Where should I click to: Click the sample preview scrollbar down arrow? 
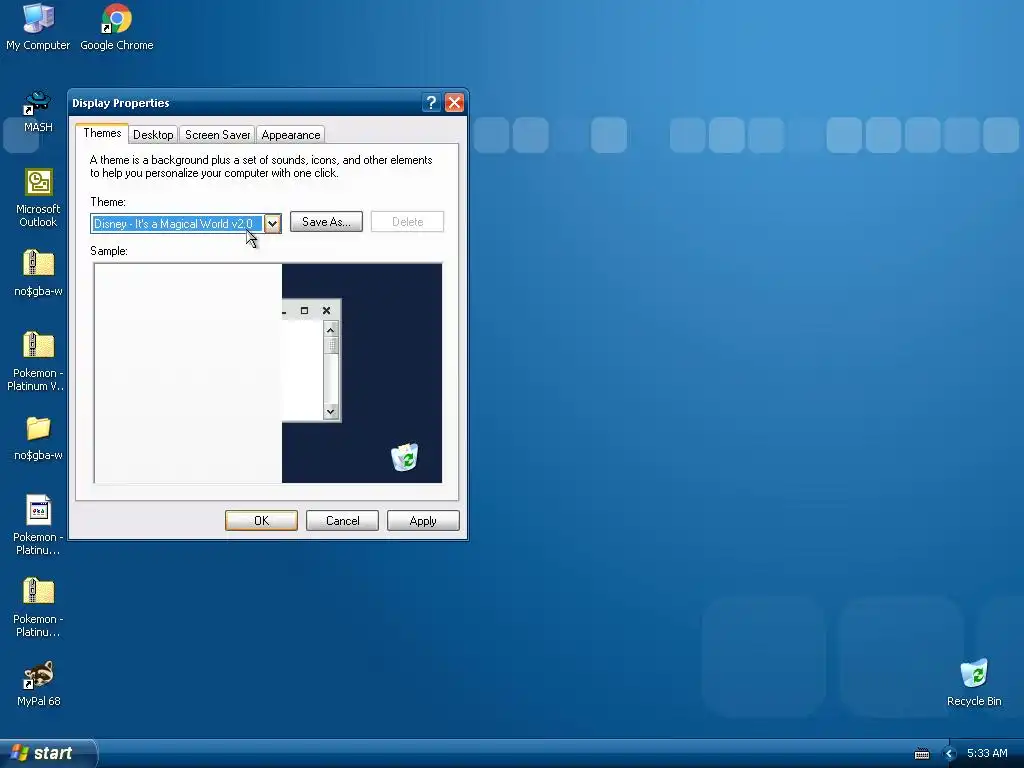(330, 411)
